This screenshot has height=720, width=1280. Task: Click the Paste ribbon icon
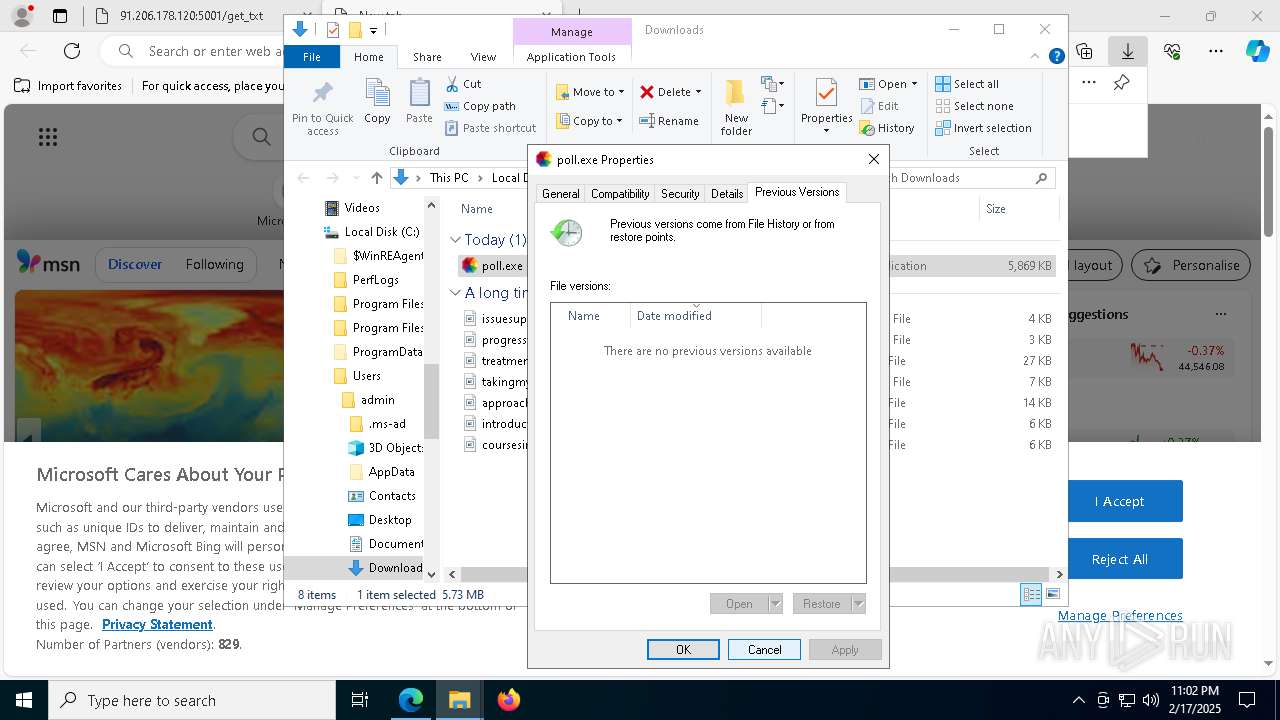pos(419,101)
